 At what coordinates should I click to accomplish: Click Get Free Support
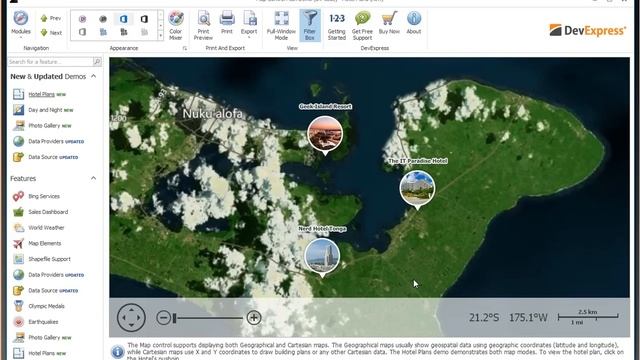[x=362, y=25]
